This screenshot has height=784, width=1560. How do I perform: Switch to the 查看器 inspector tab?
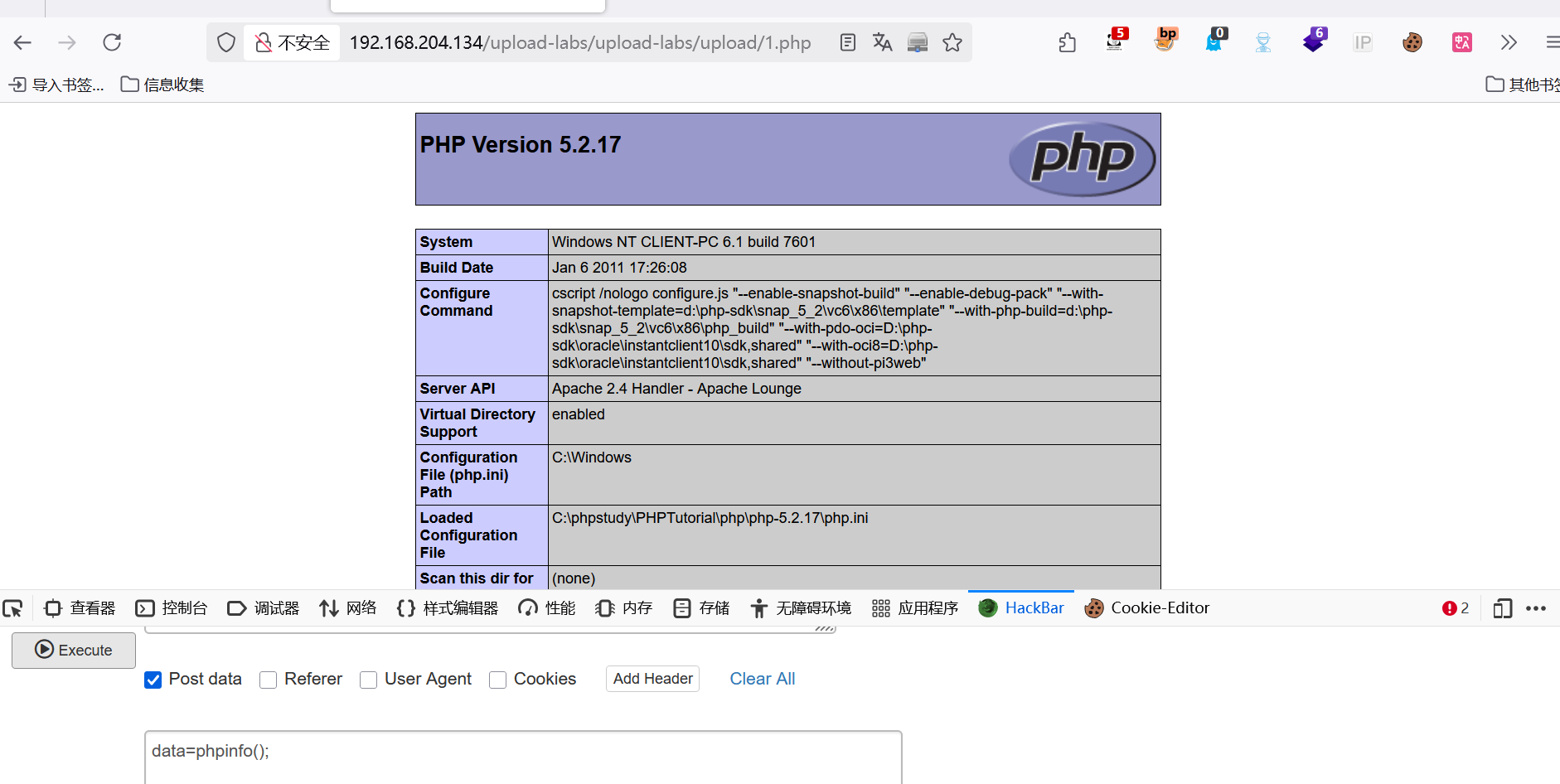click(x=80, y=608)
